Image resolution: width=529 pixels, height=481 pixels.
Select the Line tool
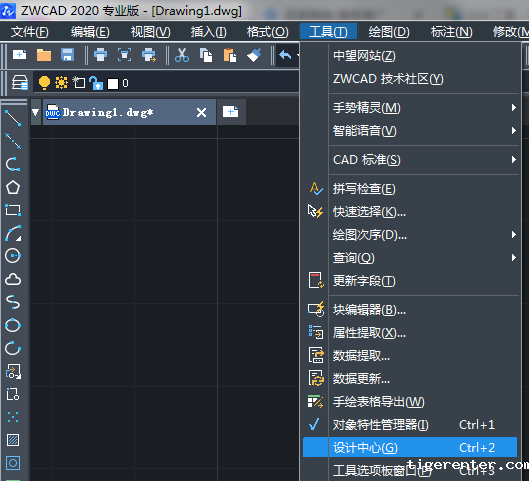[x=13, y=118]
